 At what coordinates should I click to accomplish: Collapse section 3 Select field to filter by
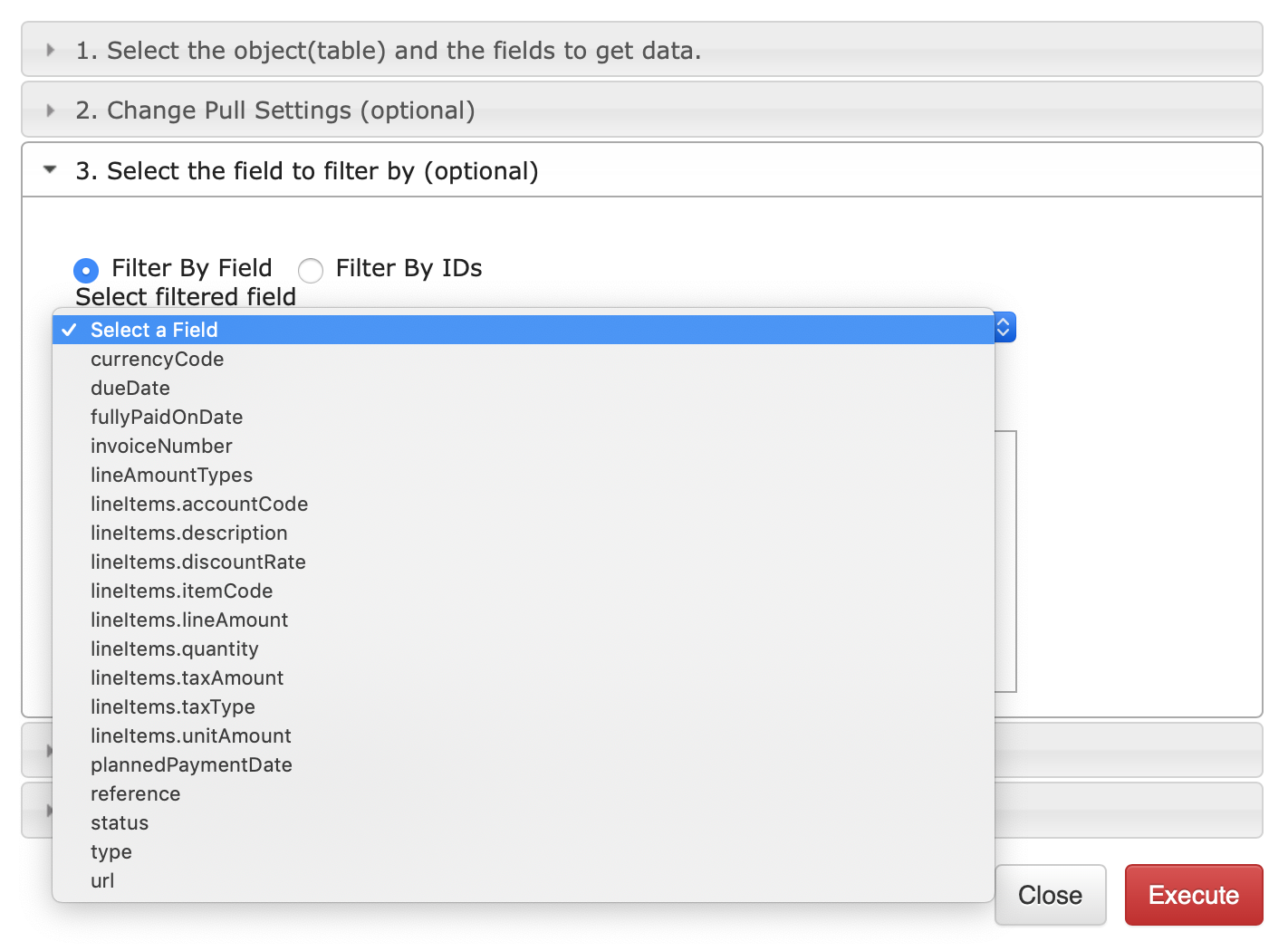click(306, 171)
